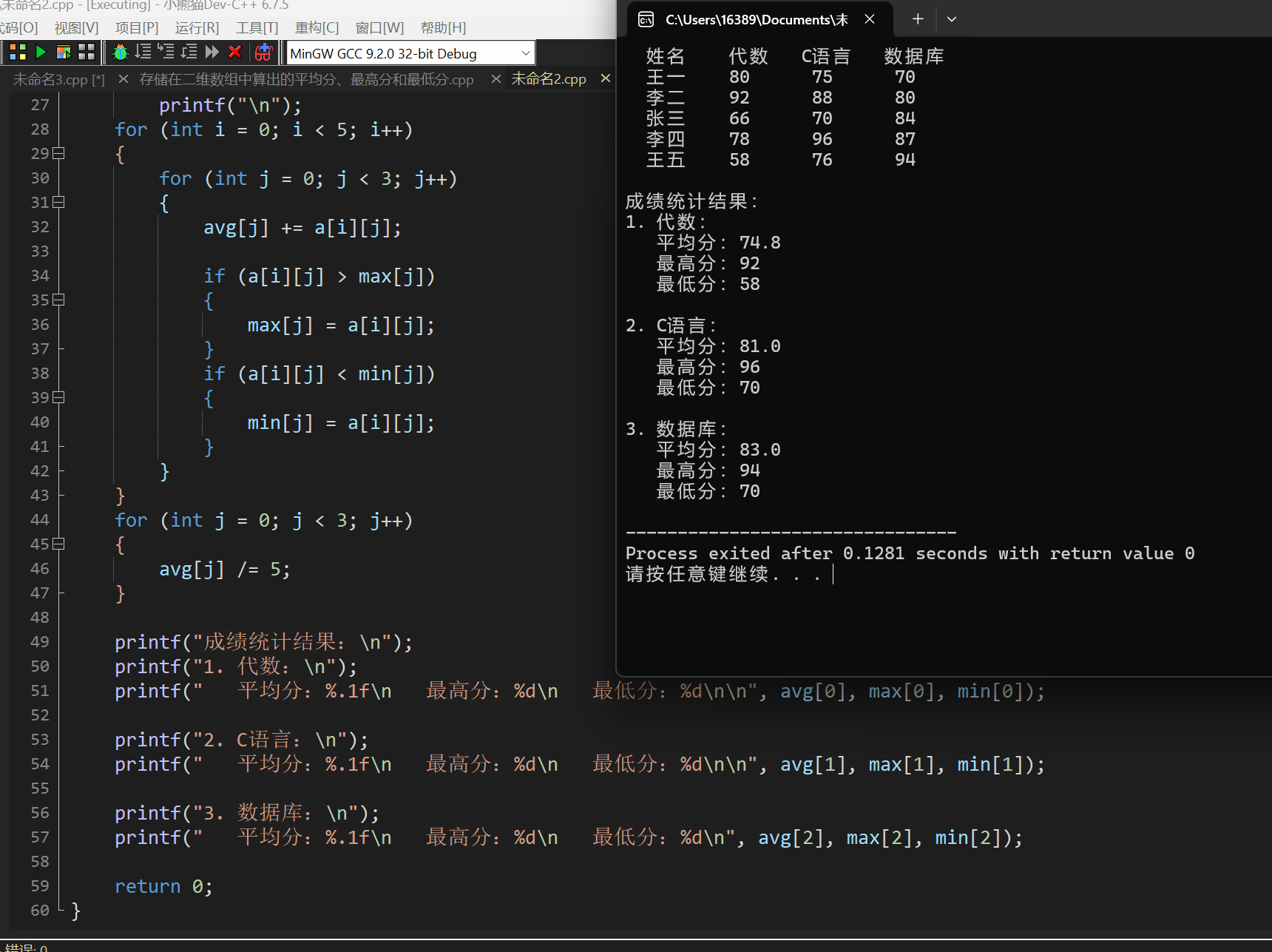The image size is (1272, 952).
Task: Select the 未命名2.cpp editor tab
Action: click(549, 79)
